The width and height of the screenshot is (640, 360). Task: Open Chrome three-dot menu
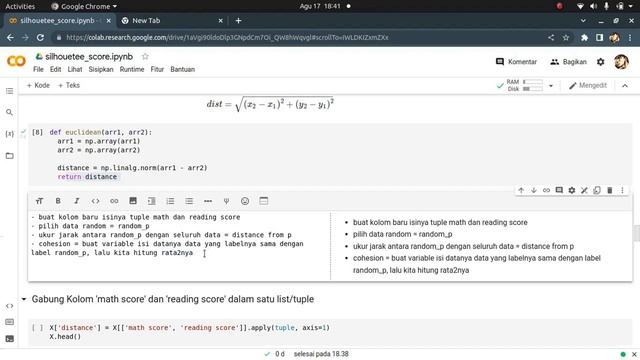click(630, 38)
